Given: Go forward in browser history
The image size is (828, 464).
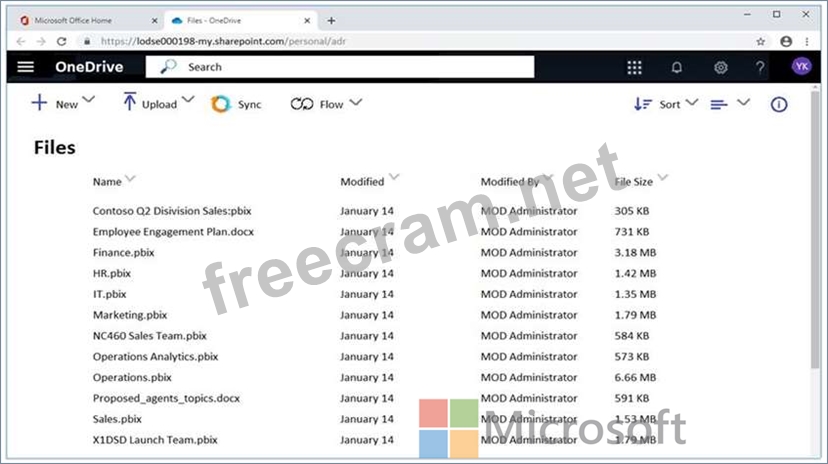Looking at the screenshot, I should (x=41, y=41).
